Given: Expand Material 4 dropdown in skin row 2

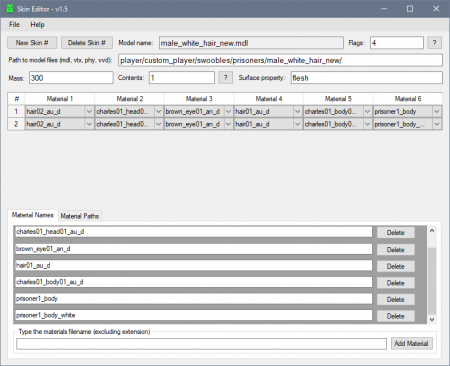Looking at the screenshot, I should pos(298,124).
